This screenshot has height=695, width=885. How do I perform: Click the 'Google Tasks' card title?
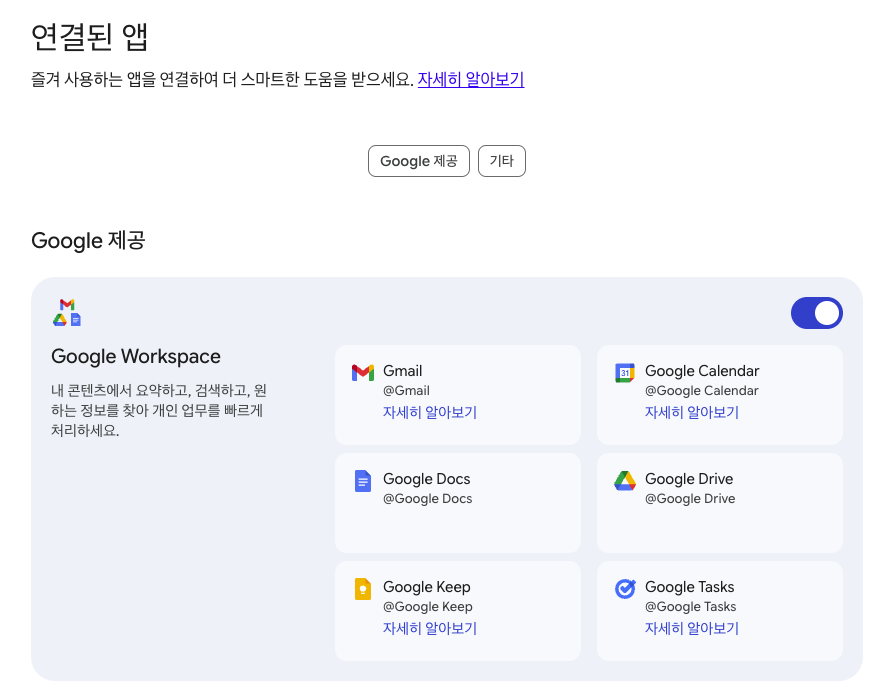690,587
